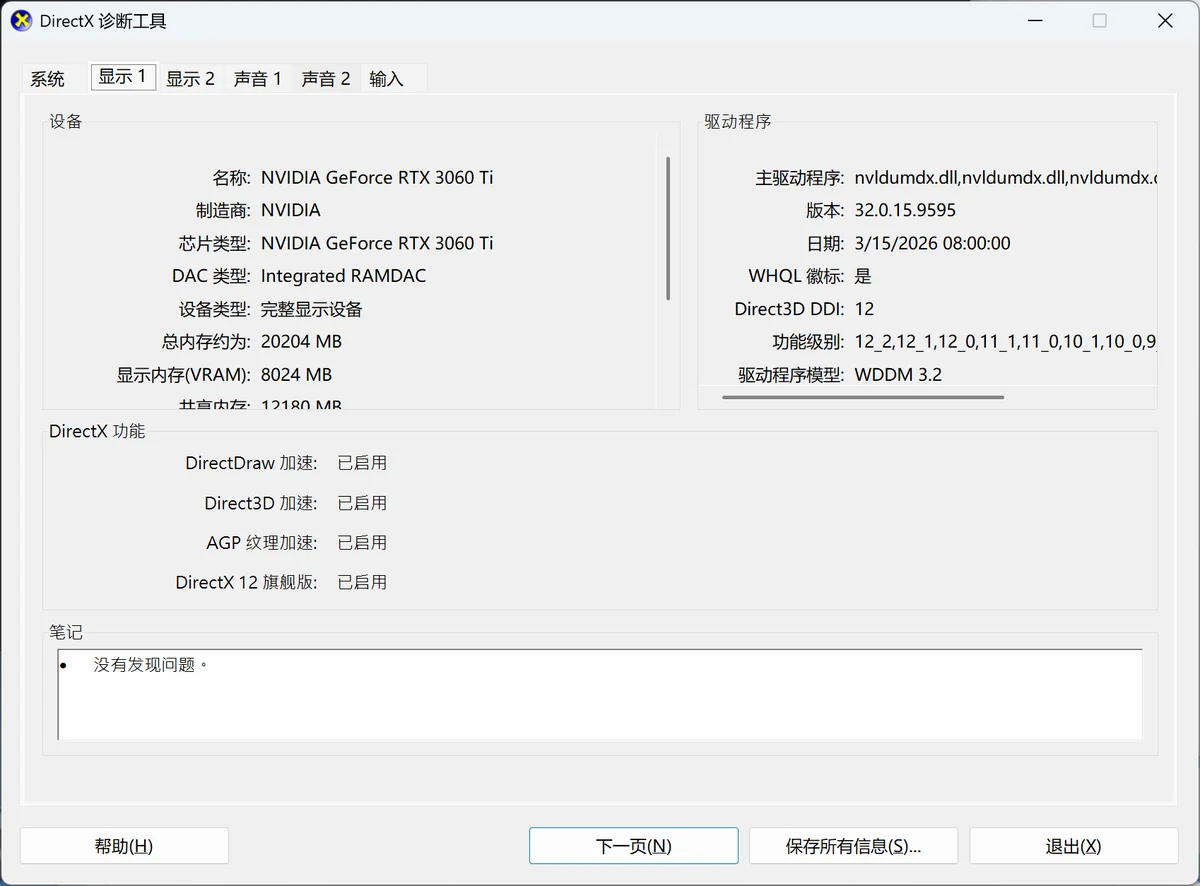Click the 驱动程序 group heading

pos(738,122)
